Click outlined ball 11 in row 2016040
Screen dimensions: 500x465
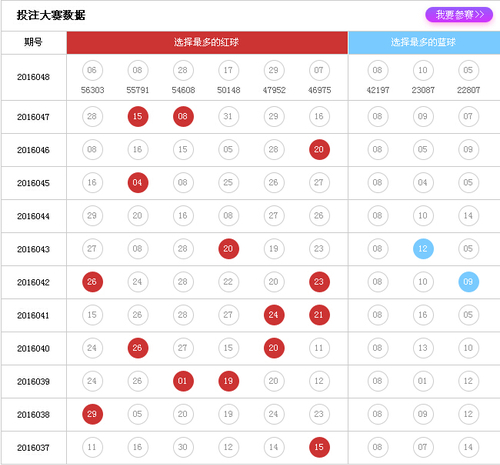(x=319, y=348)
